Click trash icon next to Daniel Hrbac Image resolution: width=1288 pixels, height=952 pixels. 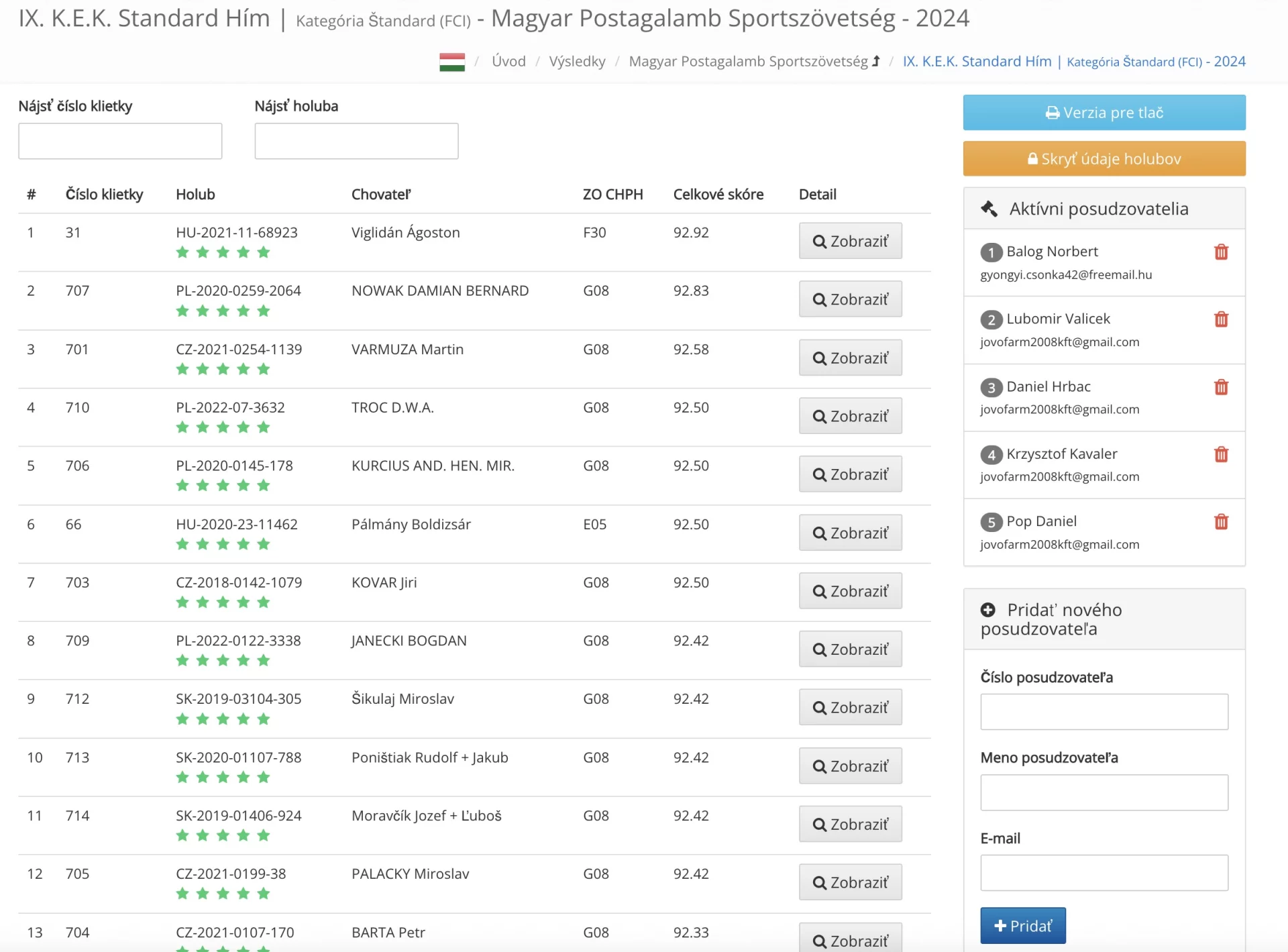click(x=1221, y=387)
